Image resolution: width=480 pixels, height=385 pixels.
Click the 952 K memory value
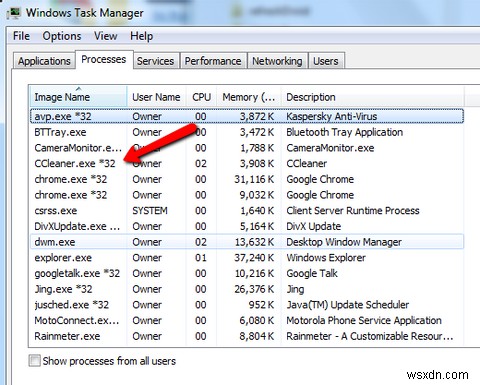coord(261,305)
